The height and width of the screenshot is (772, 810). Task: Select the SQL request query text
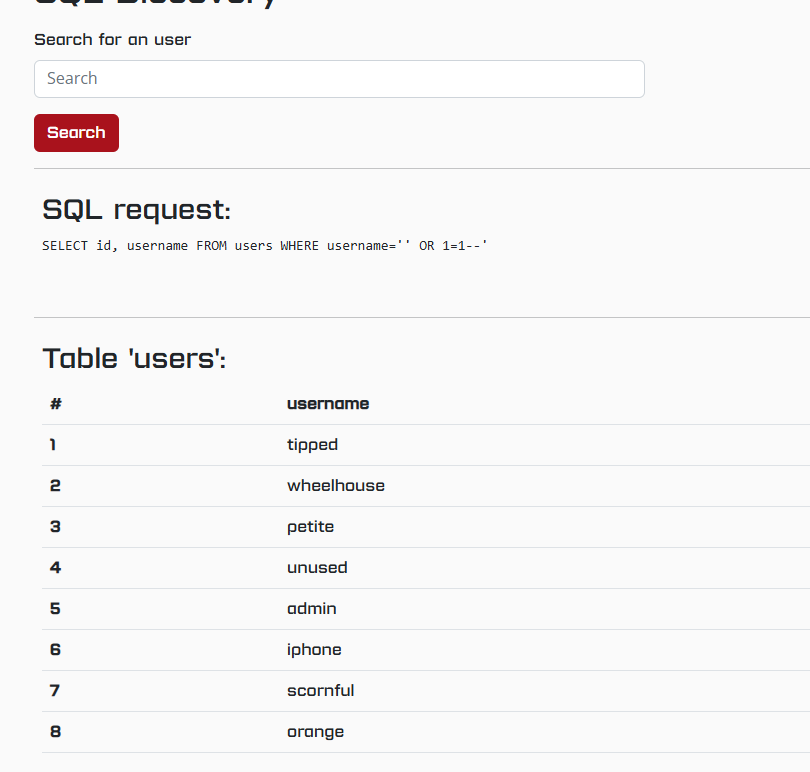tap(264, 245)
